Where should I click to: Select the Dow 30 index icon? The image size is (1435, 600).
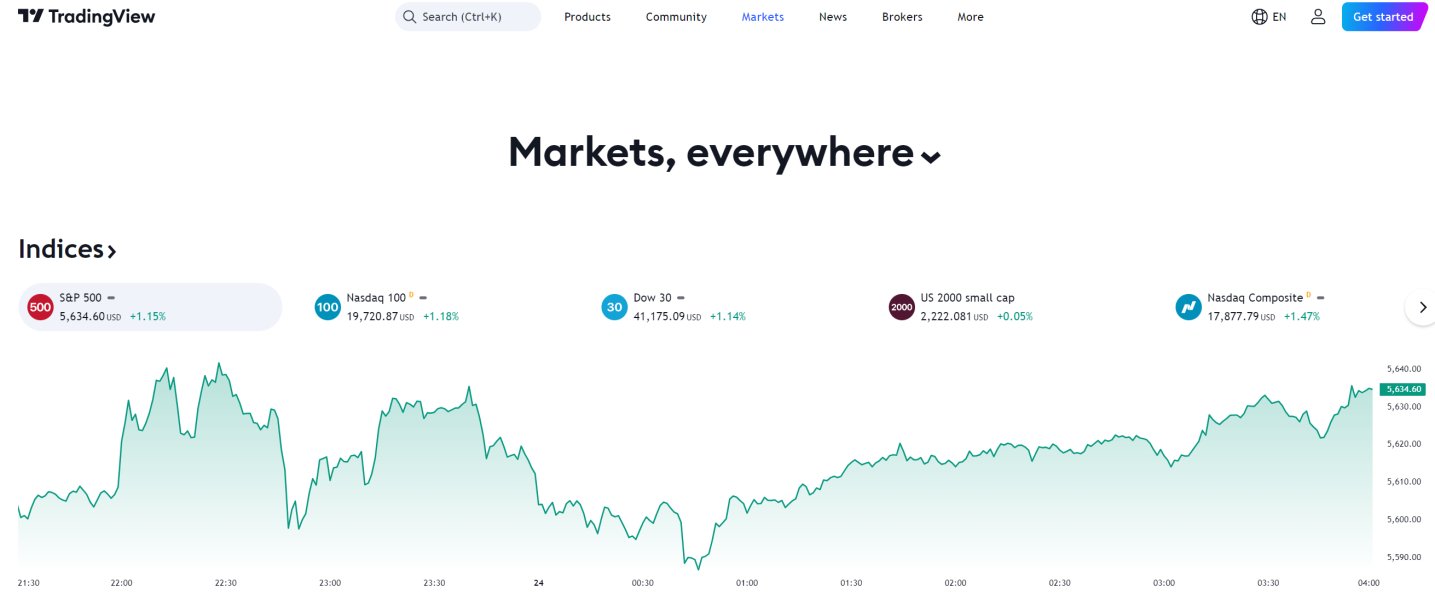coord(614,307)
